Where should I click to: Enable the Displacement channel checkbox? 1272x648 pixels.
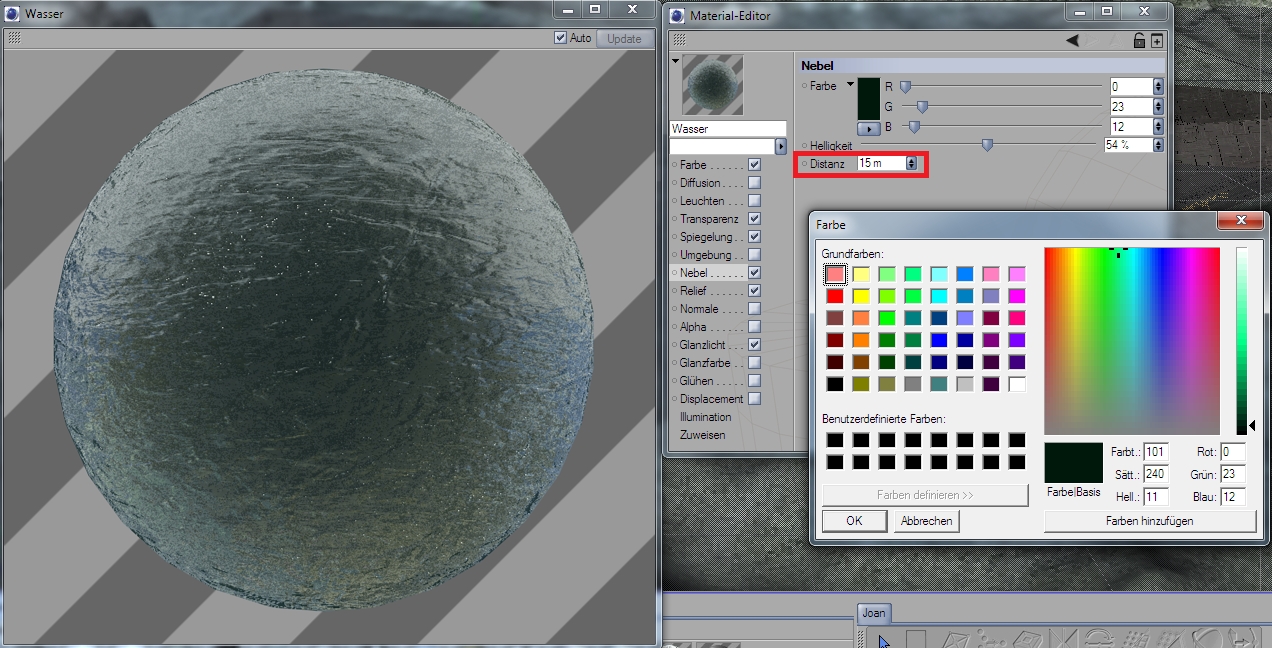pyautogui.click(x=754, y=399)
